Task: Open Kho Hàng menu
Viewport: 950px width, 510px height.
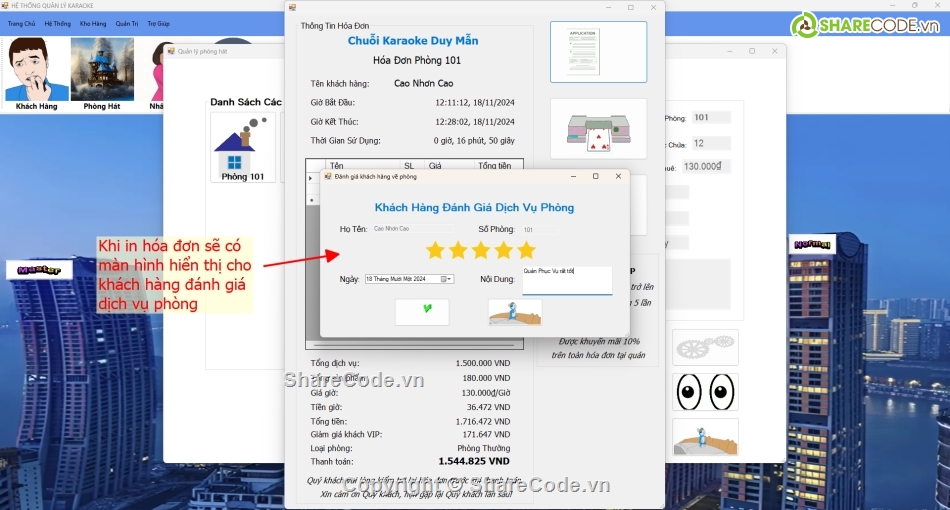Action: point(93,24)
